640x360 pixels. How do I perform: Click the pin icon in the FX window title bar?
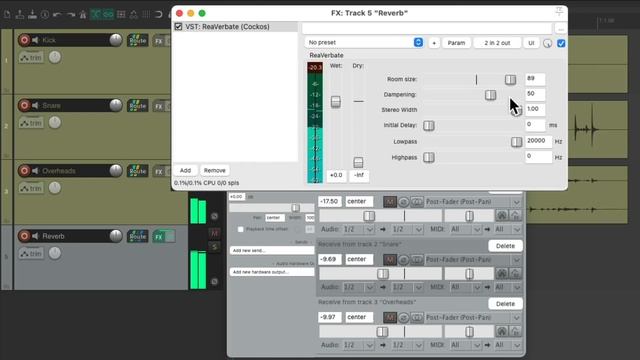(x=559, y=12)
